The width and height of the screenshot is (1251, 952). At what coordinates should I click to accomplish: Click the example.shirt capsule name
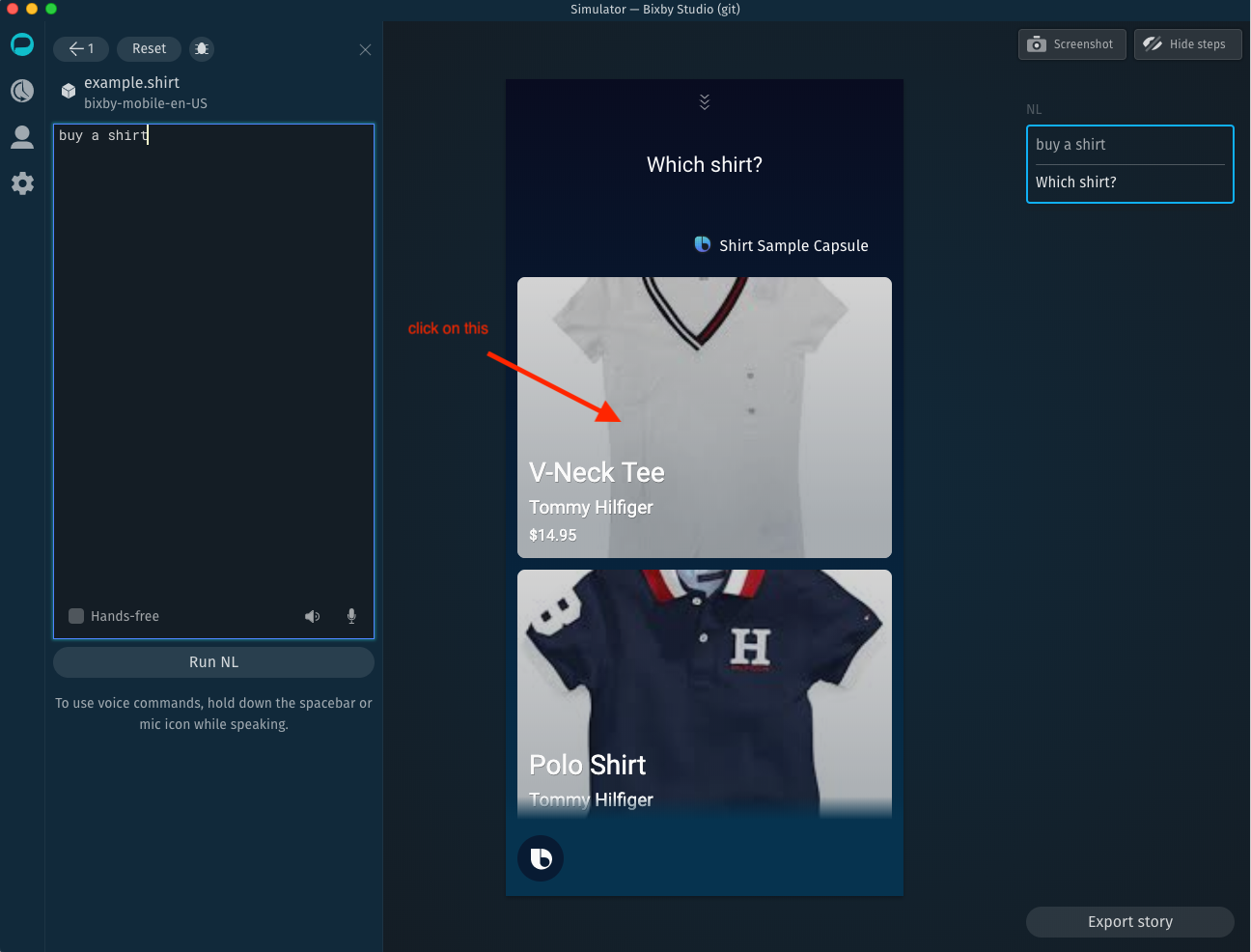[131, 83]
